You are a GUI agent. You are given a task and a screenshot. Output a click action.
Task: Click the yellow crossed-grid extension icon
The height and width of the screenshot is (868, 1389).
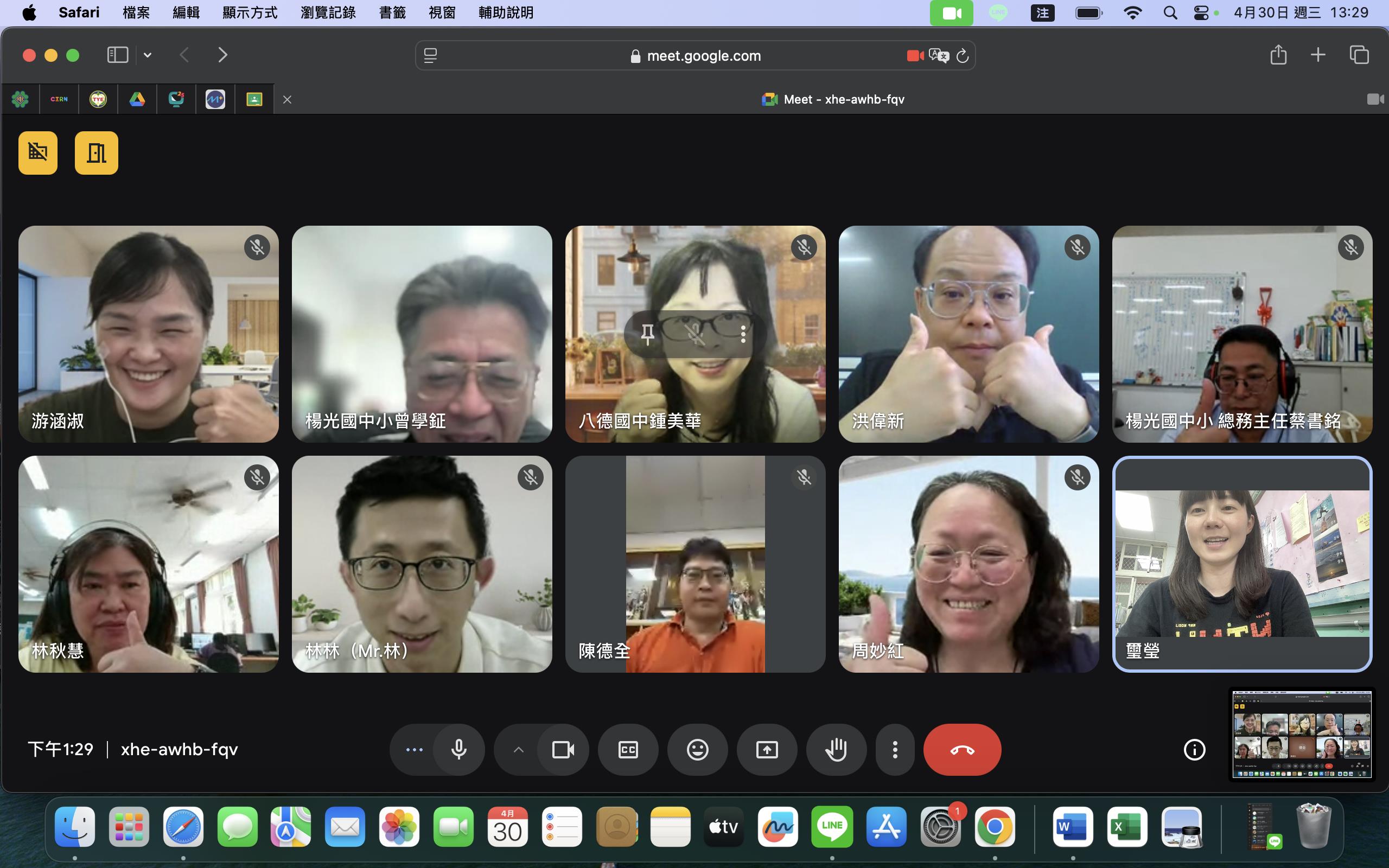38,152
